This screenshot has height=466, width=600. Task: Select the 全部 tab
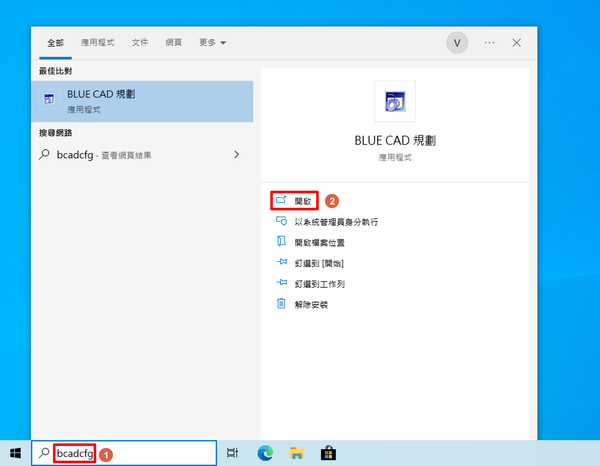pos(55,42)
